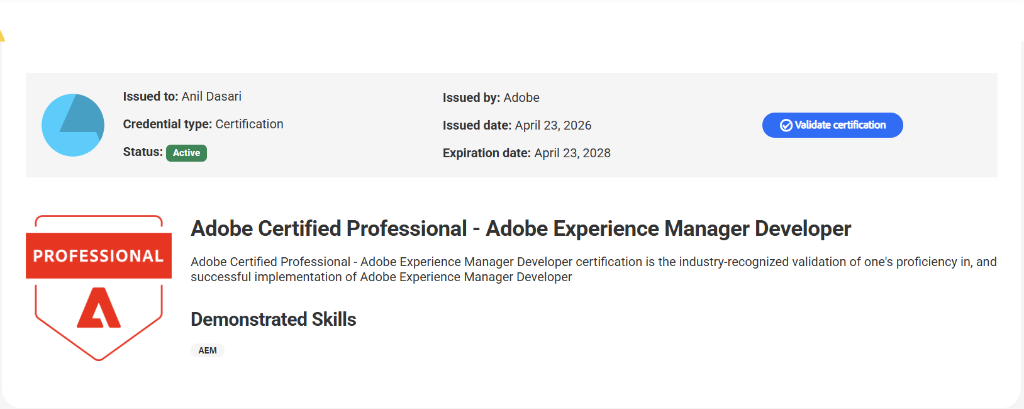Screen dimensions: 1024x409
Task: Click the issuer name Adobe
Action: pyautogui.click(x=521, y=98)
